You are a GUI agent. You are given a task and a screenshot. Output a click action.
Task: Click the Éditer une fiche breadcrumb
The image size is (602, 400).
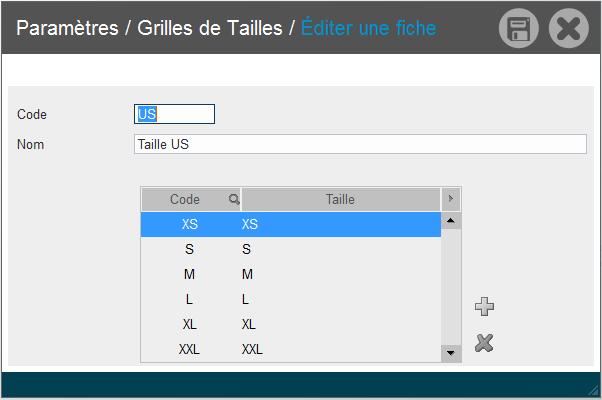tap(369, 28)
